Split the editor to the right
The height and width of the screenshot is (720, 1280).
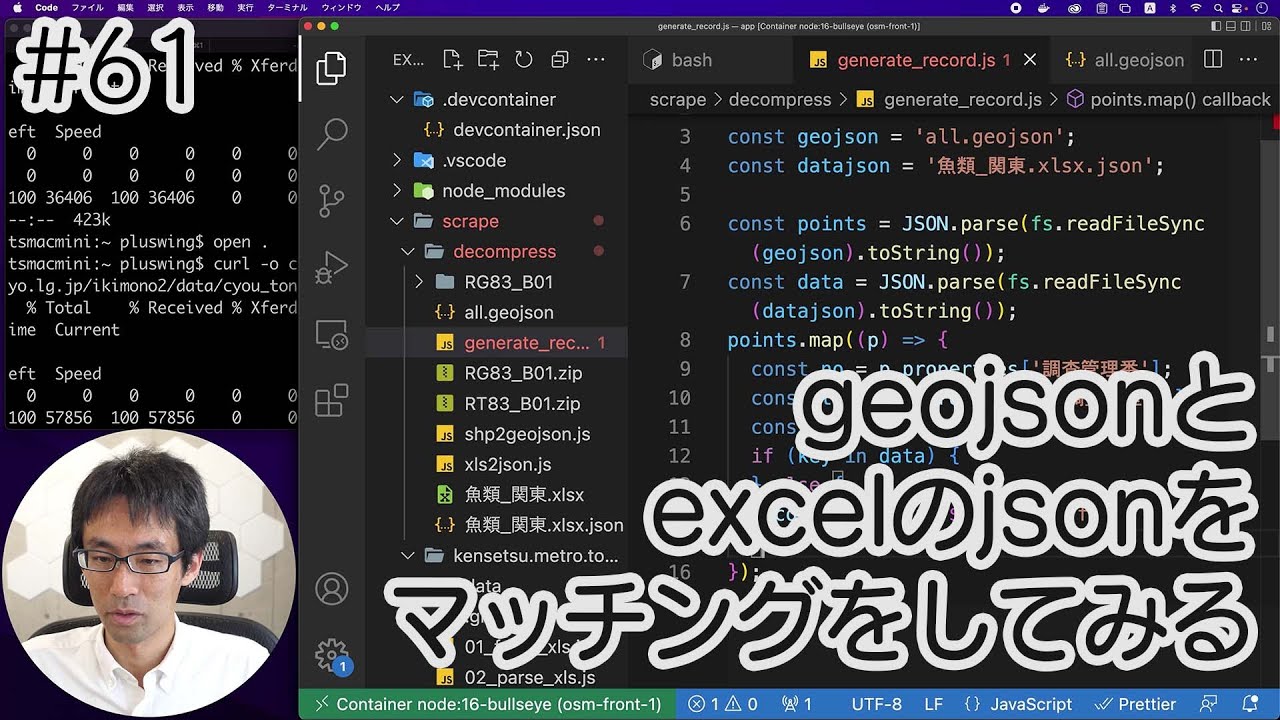pos(1213,59)
